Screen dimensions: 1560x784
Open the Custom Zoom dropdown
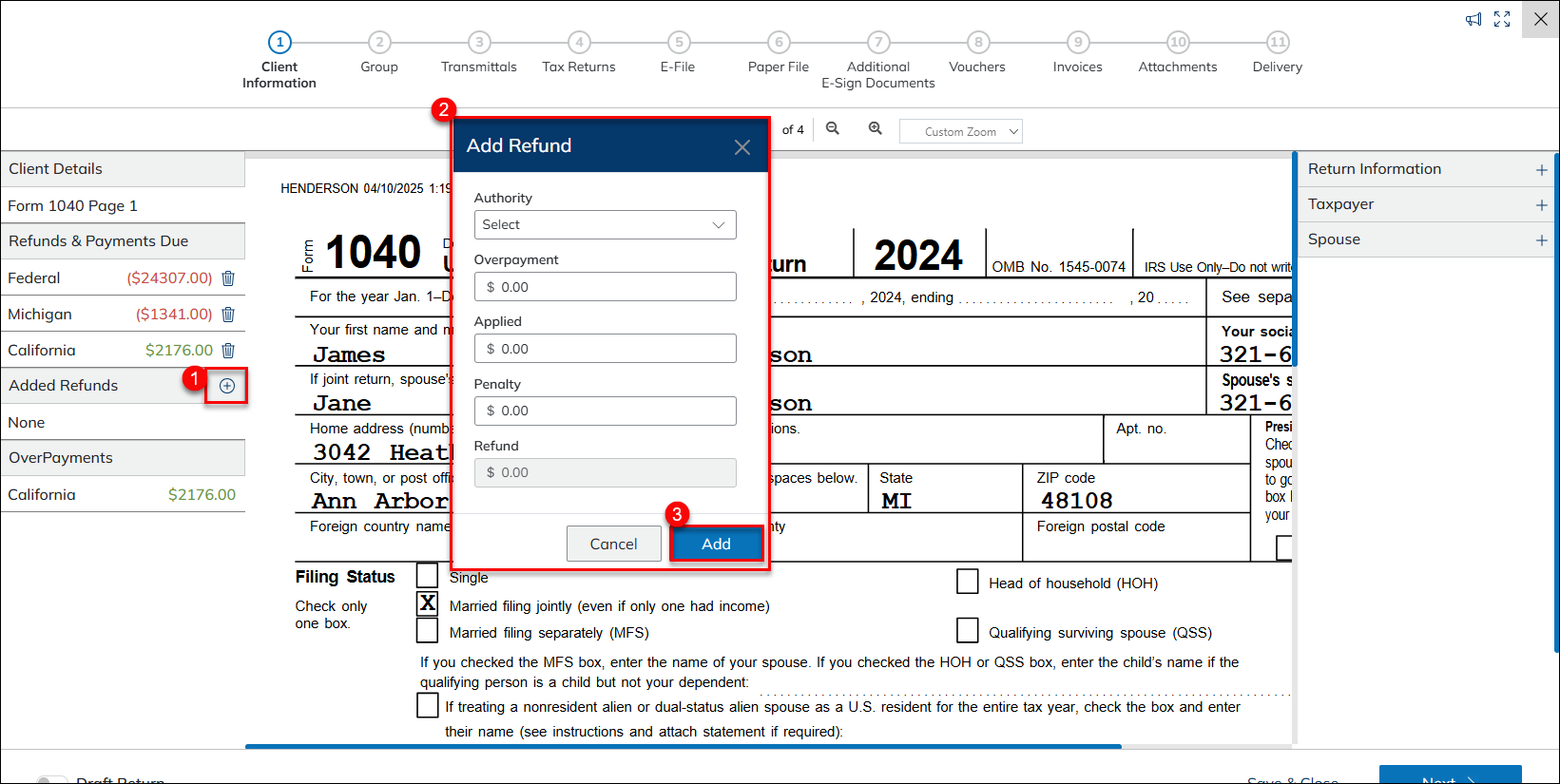pyautogui.click(x=960, y=131)
